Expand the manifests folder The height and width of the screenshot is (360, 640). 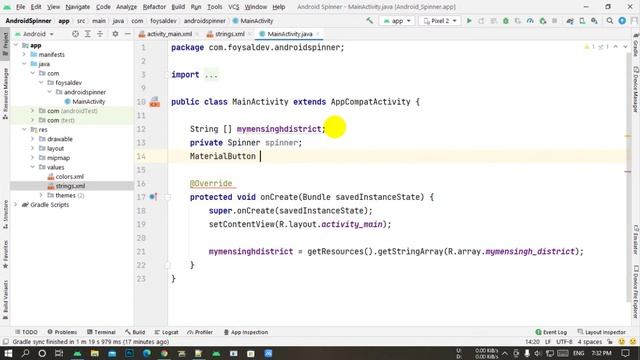click(24, 54)
